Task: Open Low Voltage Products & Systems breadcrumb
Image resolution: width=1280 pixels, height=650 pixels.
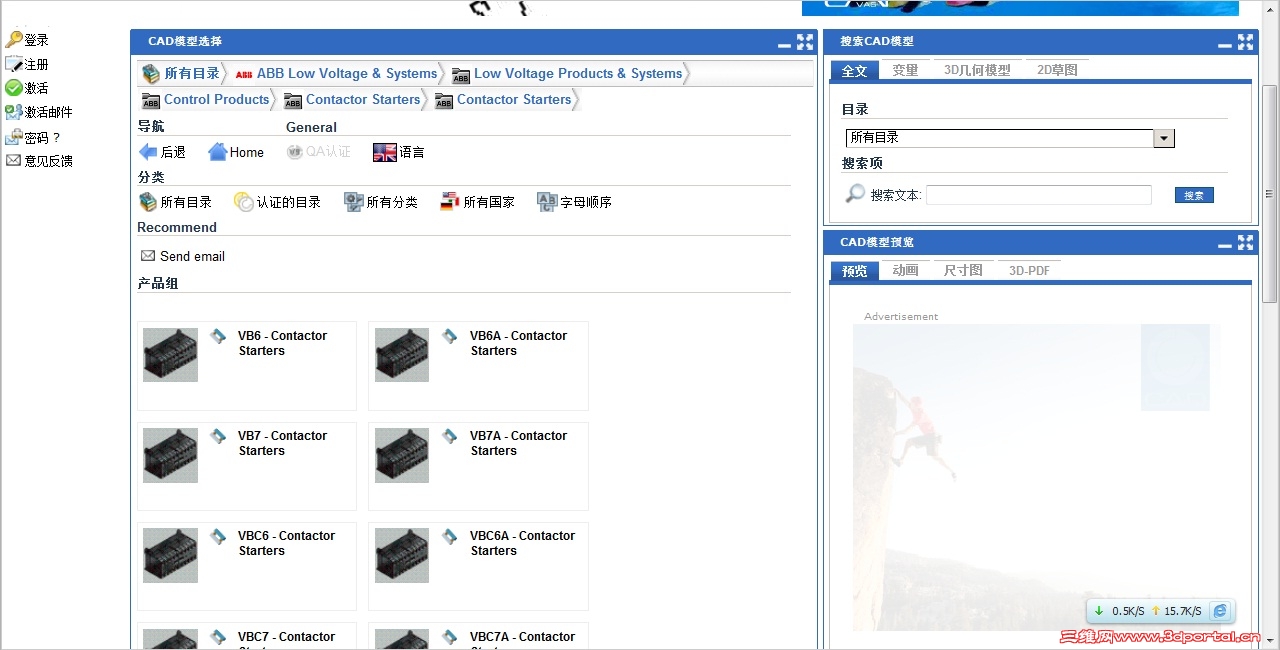Action: tap(578, 73)
